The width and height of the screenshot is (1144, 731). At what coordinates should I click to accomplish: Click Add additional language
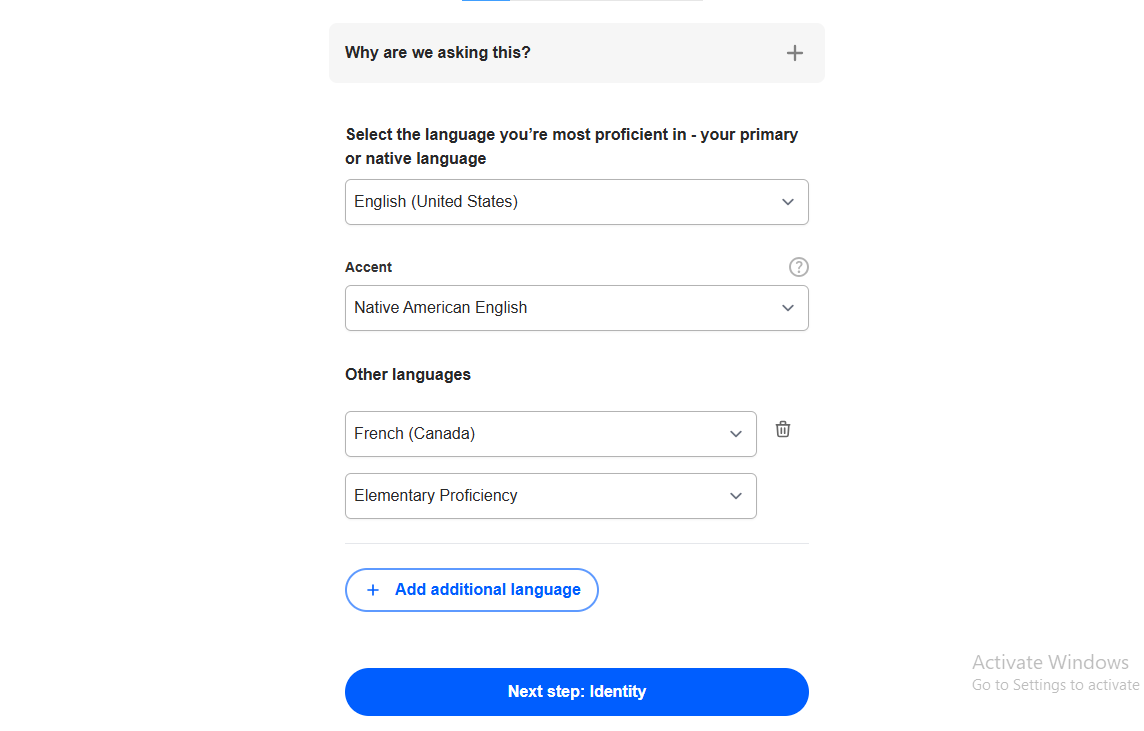pos(471,589)
